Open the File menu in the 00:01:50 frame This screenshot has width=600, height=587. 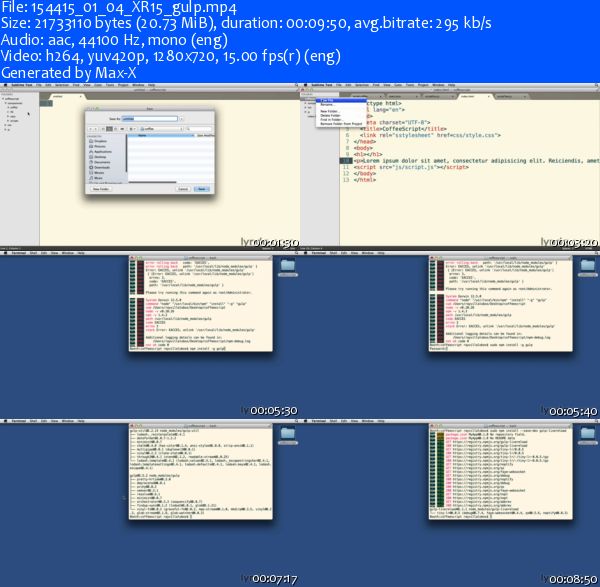click(39, 85)
